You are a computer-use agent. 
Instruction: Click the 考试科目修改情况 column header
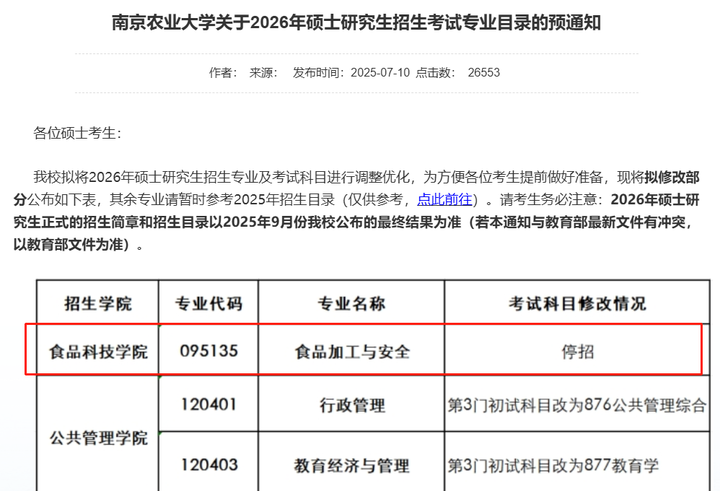[577, 304]
